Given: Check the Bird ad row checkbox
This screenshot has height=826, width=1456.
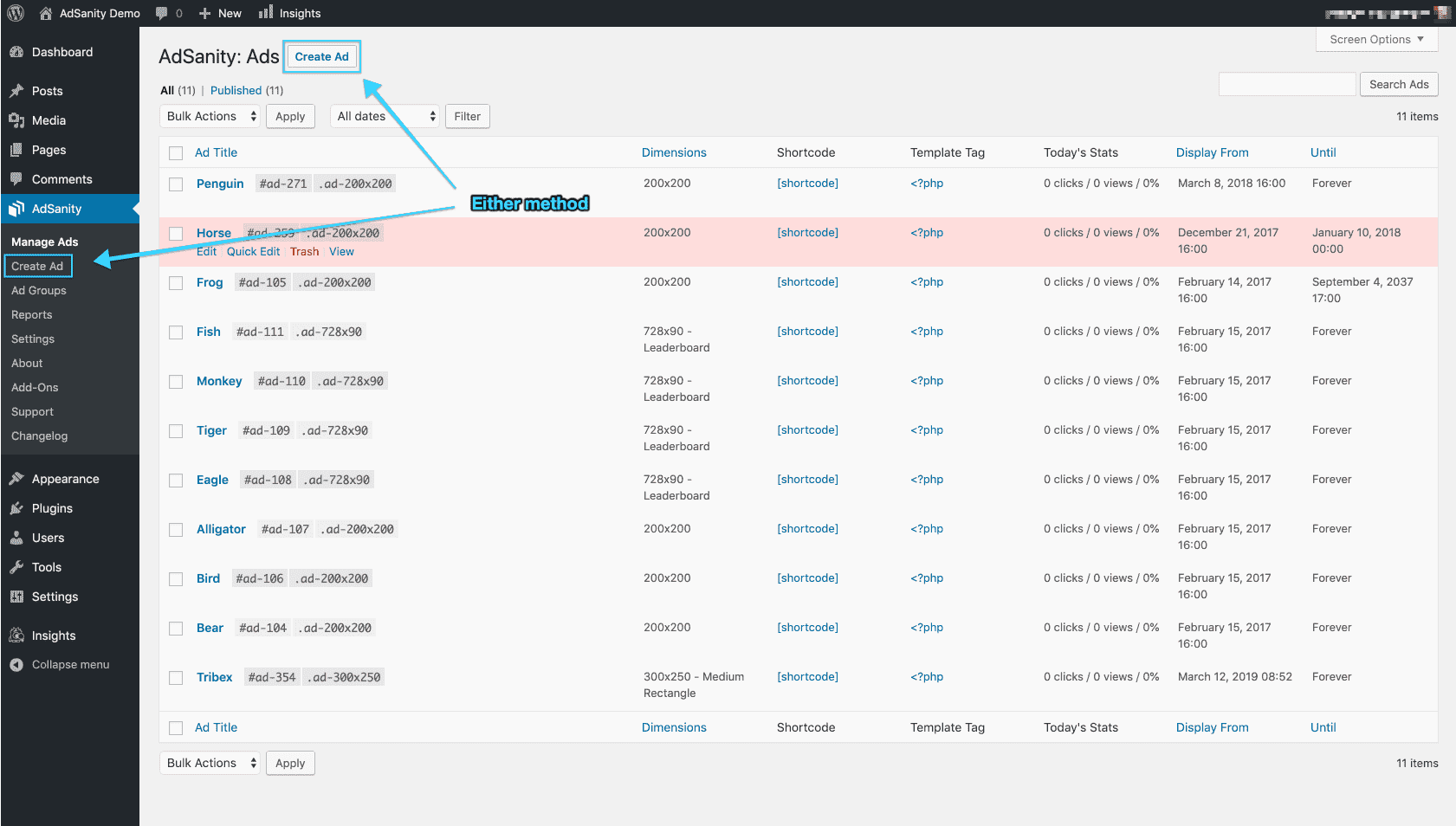Looking at the screenshot, I should [176, 579].
